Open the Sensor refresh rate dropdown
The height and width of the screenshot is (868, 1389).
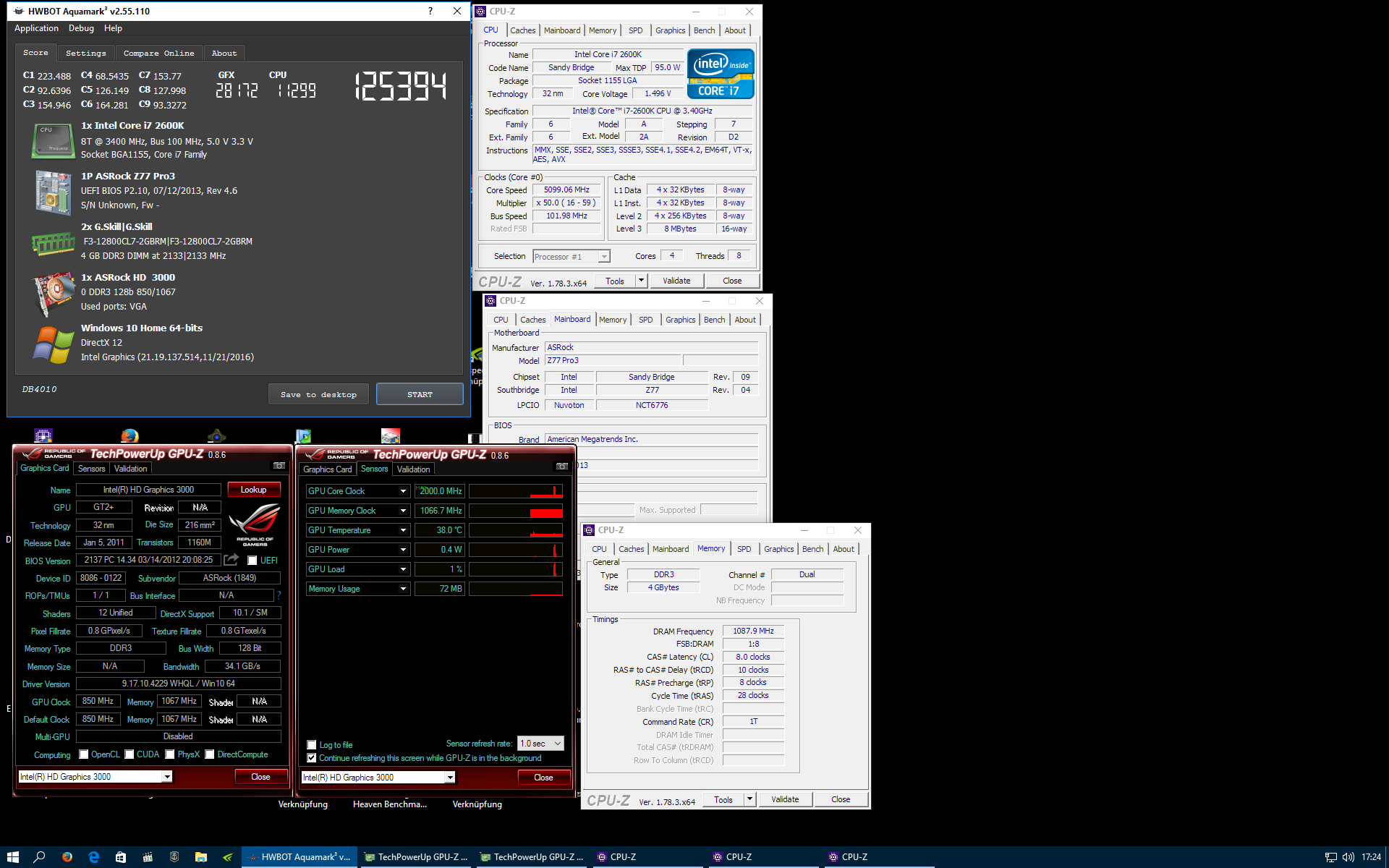tap(540, 744)
